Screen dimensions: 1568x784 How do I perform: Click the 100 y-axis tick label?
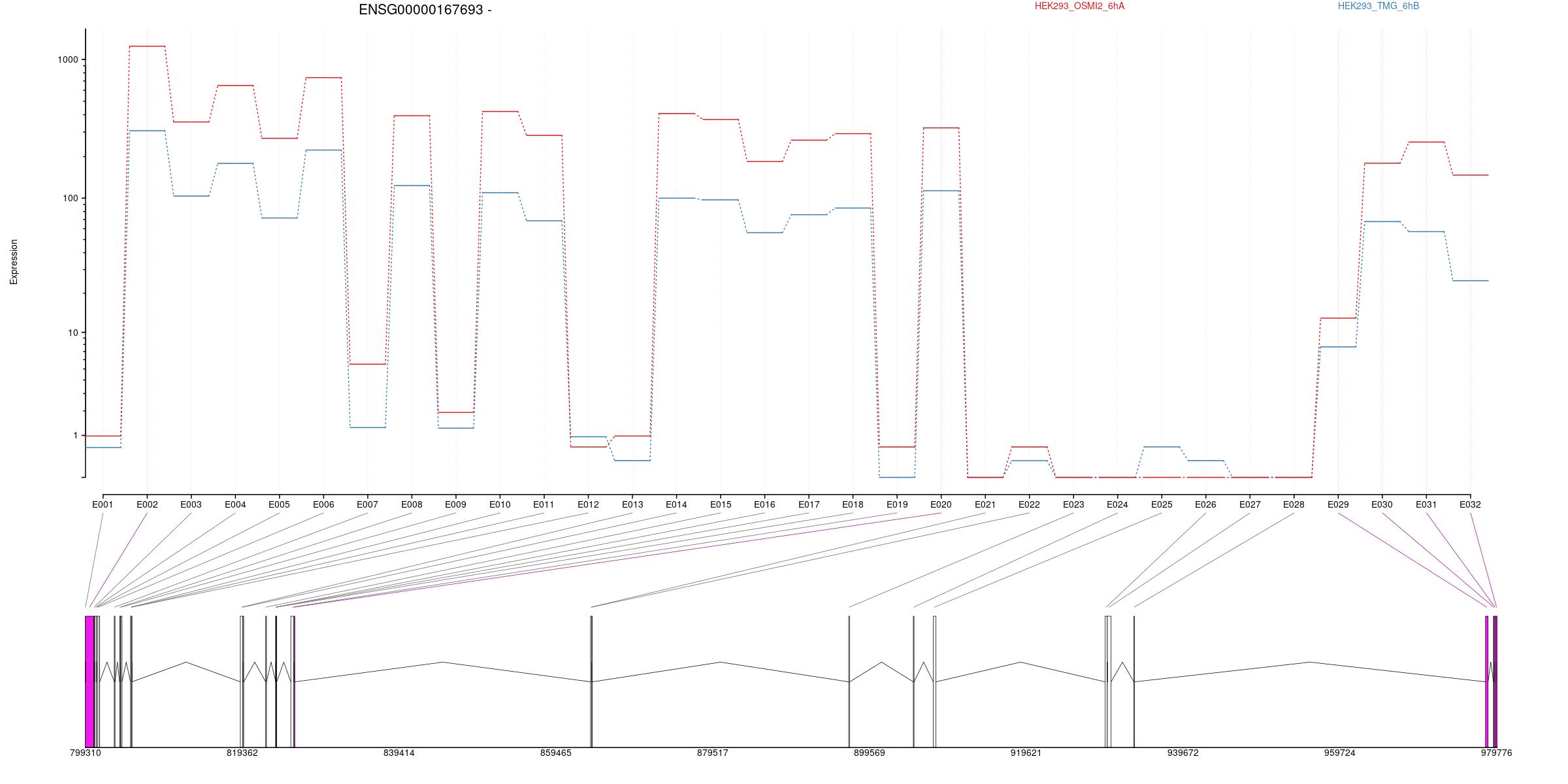pyautogui.click(x=71, y=199)
